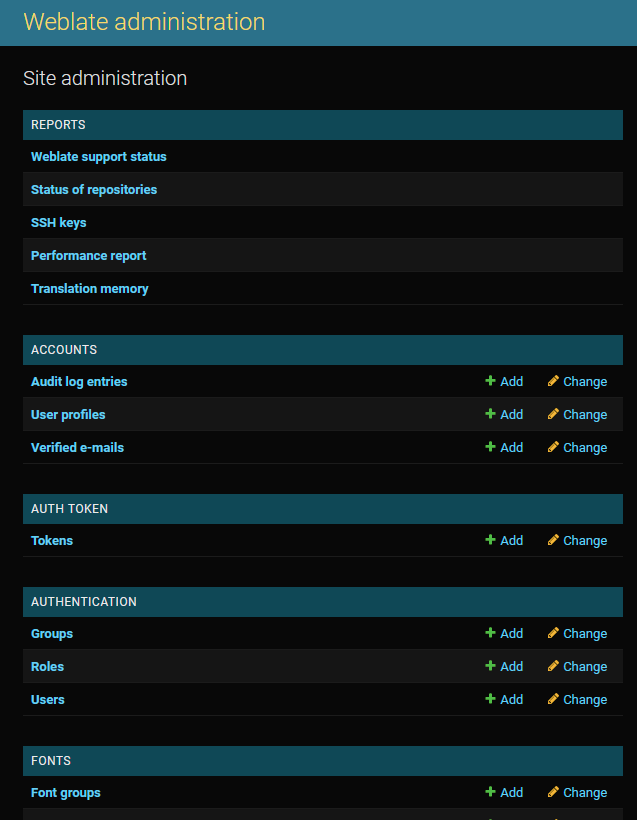
Task: Click the plus icon to add Audit log entries
Action: click(x=490, y=381)
